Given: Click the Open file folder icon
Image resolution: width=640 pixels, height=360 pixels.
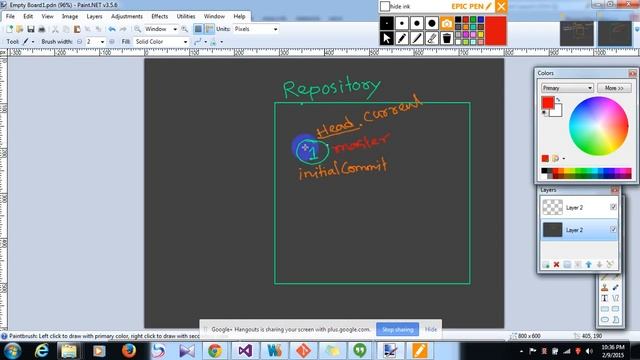Looking at the screenshot, I should [x=20, y=29].
